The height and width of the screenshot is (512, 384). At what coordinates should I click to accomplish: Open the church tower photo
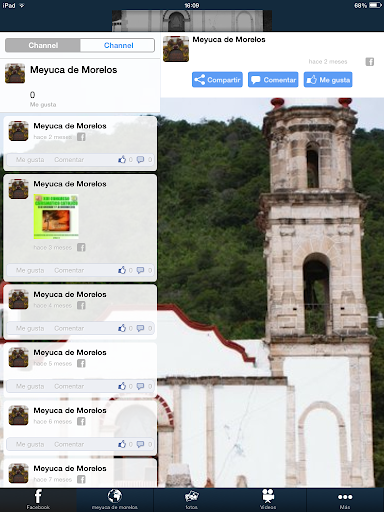click(272, 293)
